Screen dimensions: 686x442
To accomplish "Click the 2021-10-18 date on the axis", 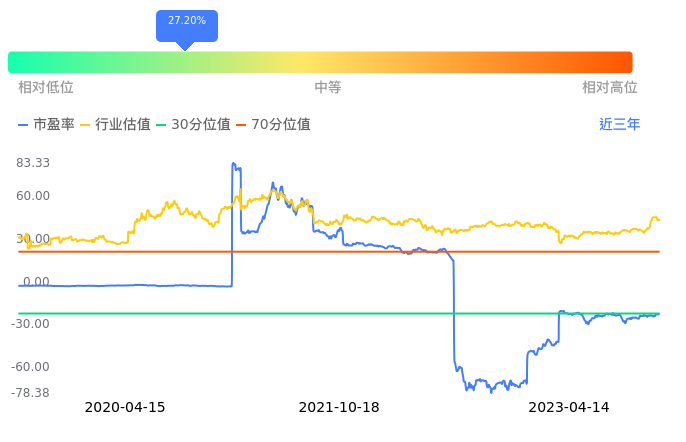I will [x=340, y=408].
